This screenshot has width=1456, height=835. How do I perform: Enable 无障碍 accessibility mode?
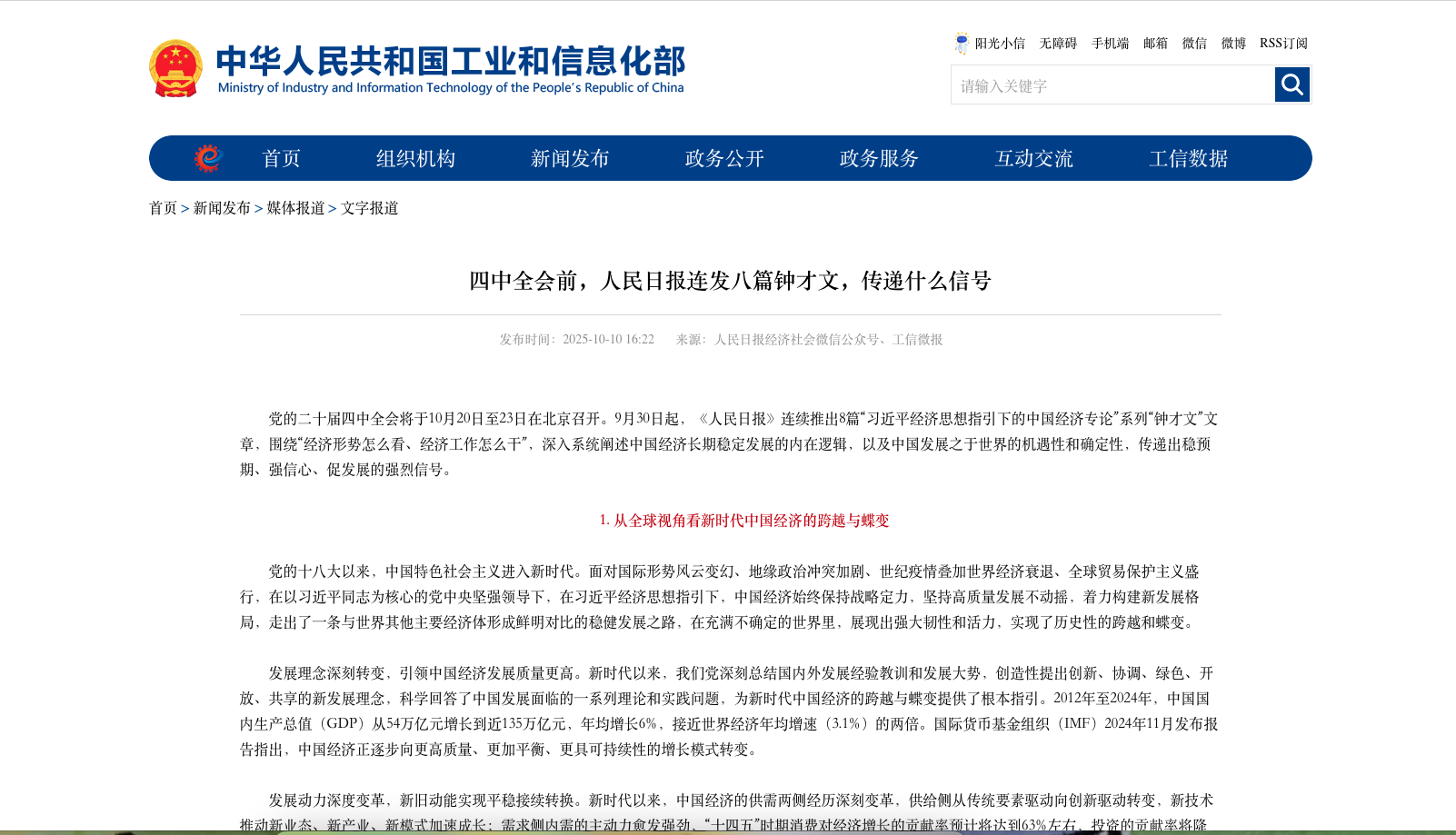[1057, 43]
